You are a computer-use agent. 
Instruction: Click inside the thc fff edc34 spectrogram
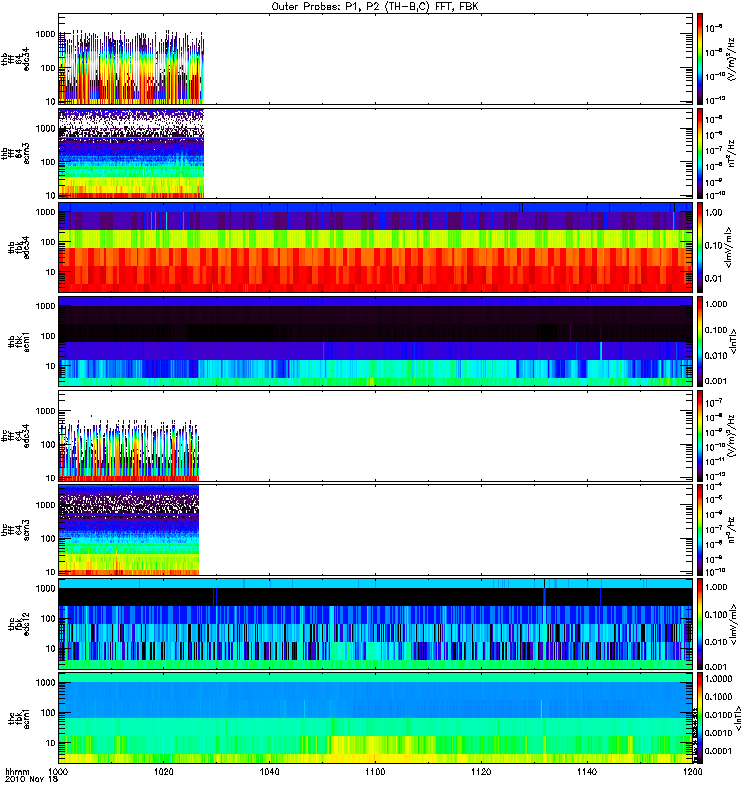[x=376, y=436]
